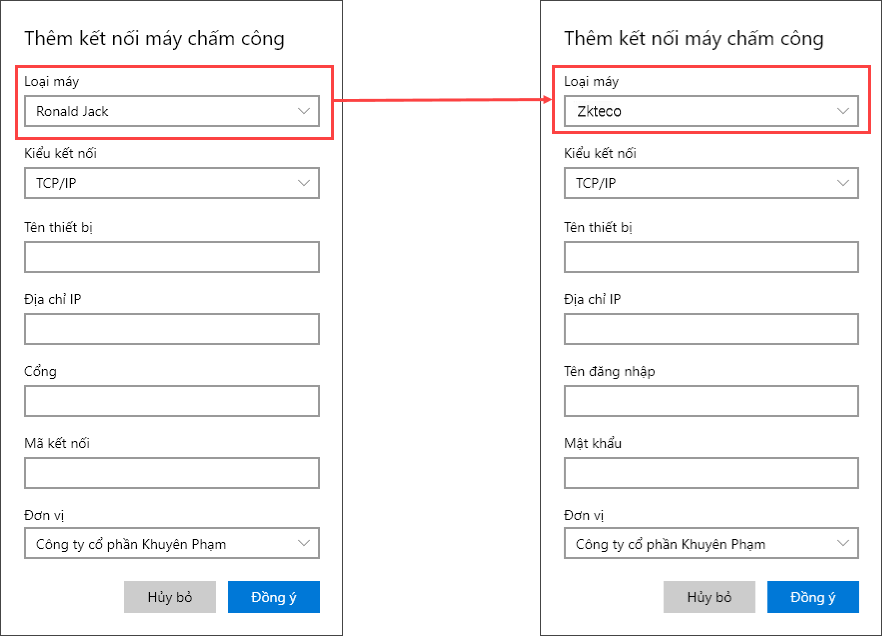The width and height of the screenshot is (882, 636).
Task: Expand TCP/IP connection type in left dialog
Action: (171, 183)
